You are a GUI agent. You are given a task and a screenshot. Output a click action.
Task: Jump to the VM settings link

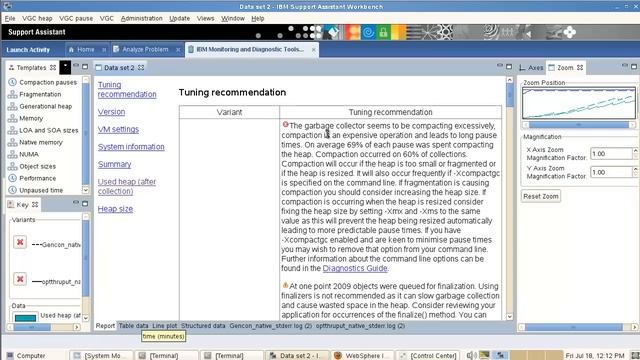point(118,129)
